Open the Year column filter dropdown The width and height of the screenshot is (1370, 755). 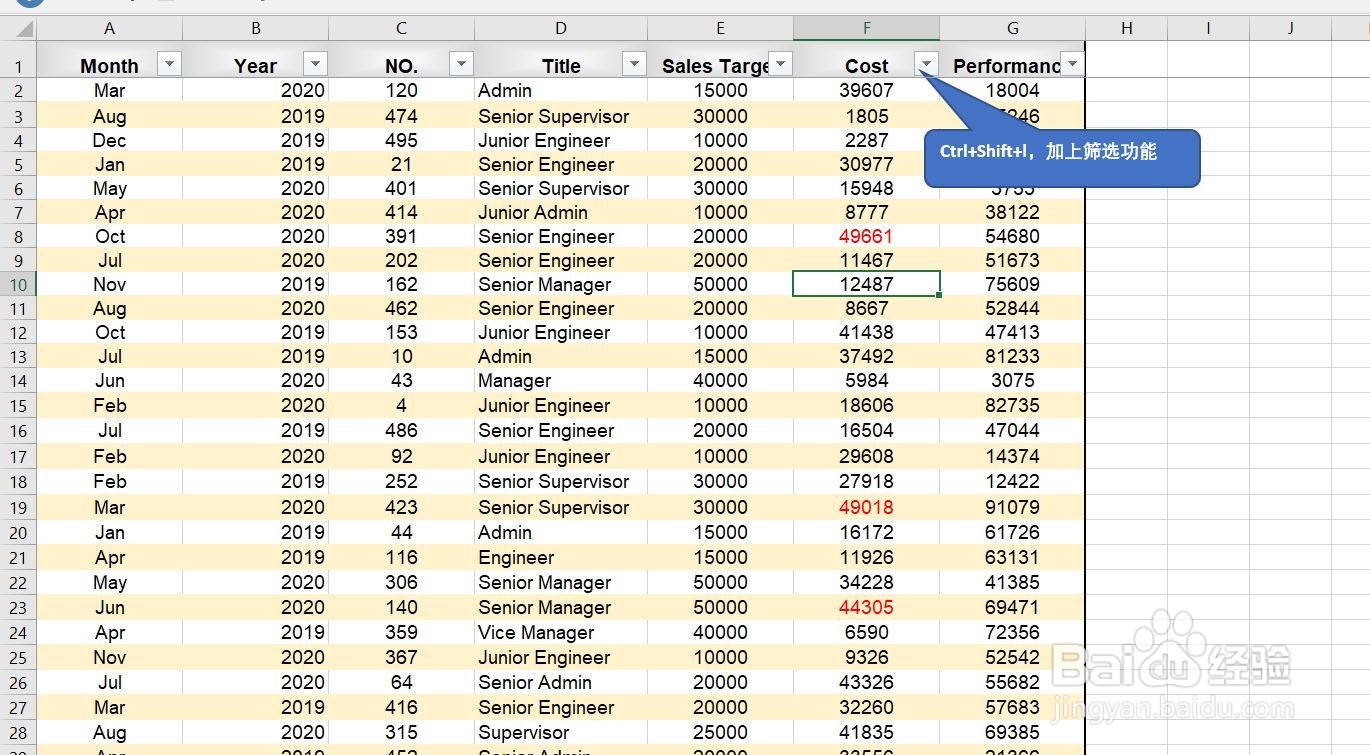(315, 65)
